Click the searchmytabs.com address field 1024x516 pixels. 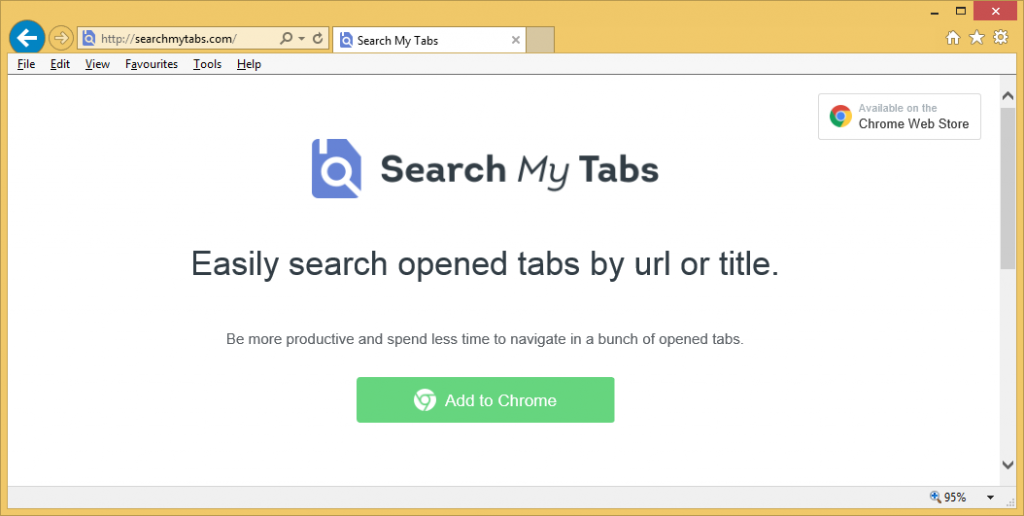(180, 39)
